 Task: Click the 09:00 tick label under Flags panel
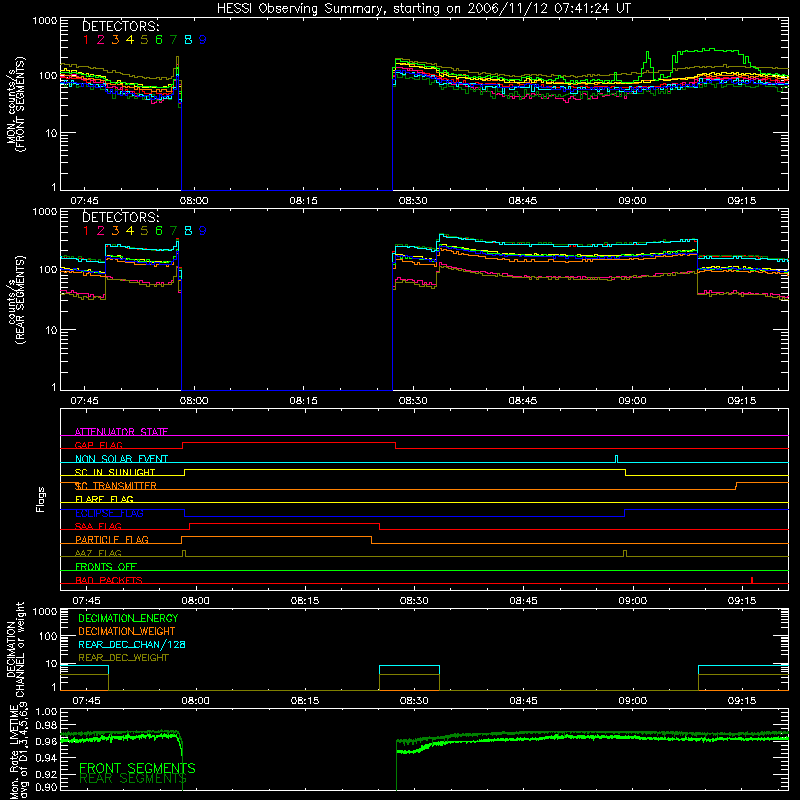pos(633,601)
